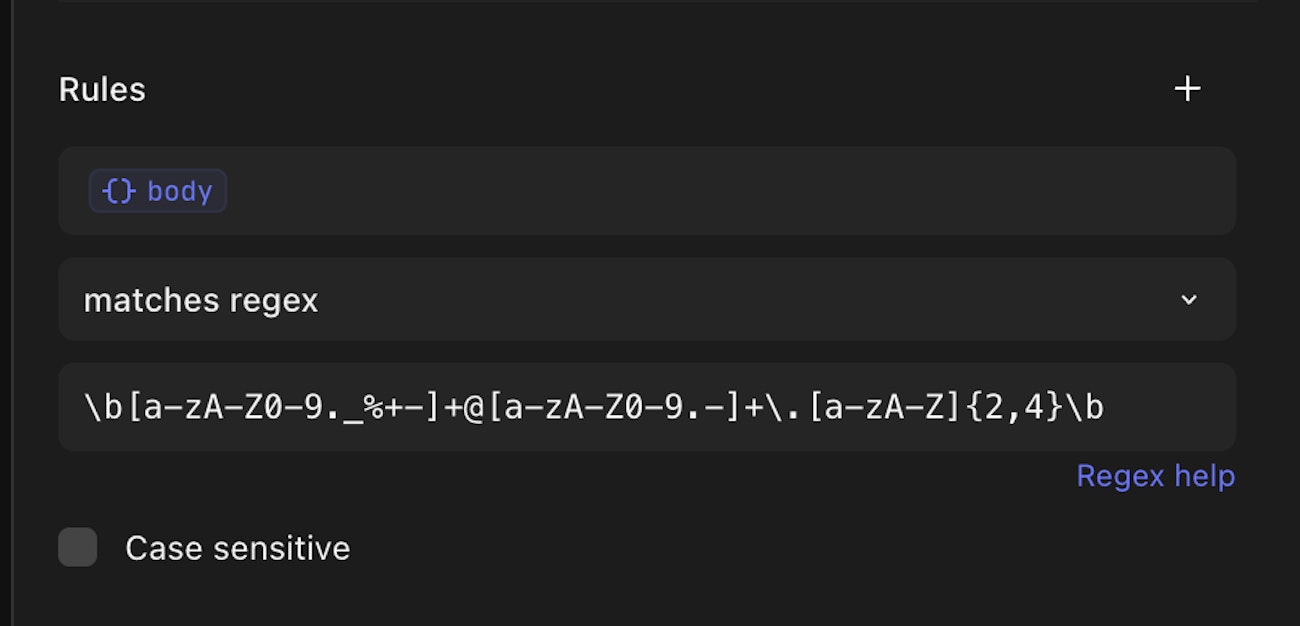Tick the checkbox left of Case sensitive

tap(78, 548)
